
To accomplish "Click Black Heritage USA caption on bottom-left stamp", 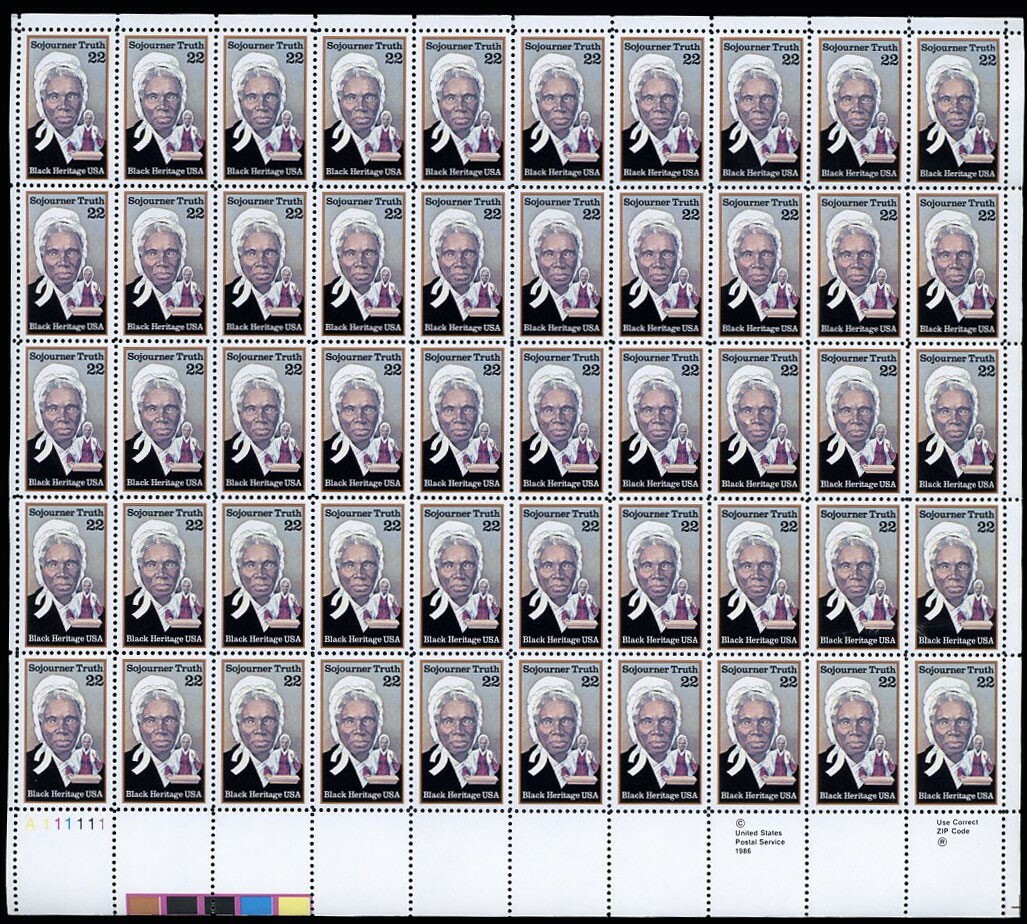I will (x=65, y=794).
